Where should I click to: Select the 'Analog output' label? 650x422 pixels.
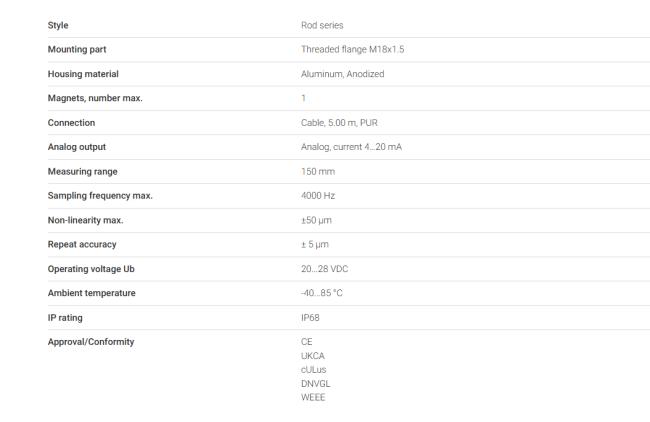point(76,147)
